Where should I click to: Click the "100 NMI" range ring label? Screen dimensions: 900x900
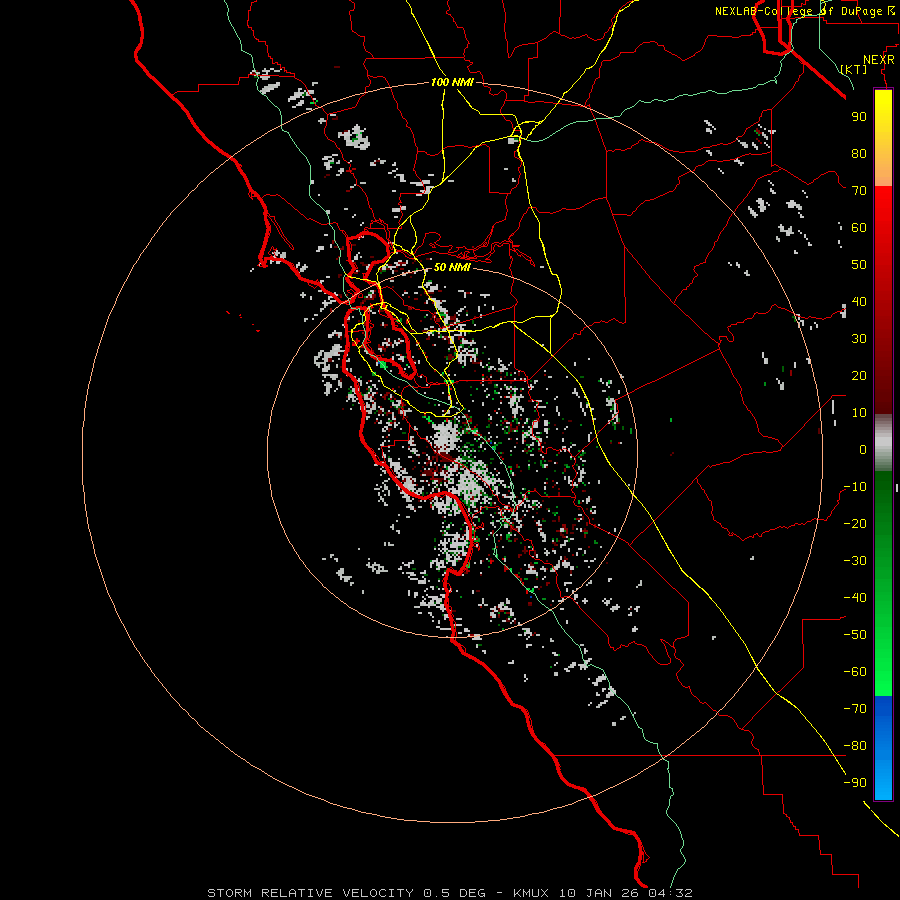pos(452,82)
